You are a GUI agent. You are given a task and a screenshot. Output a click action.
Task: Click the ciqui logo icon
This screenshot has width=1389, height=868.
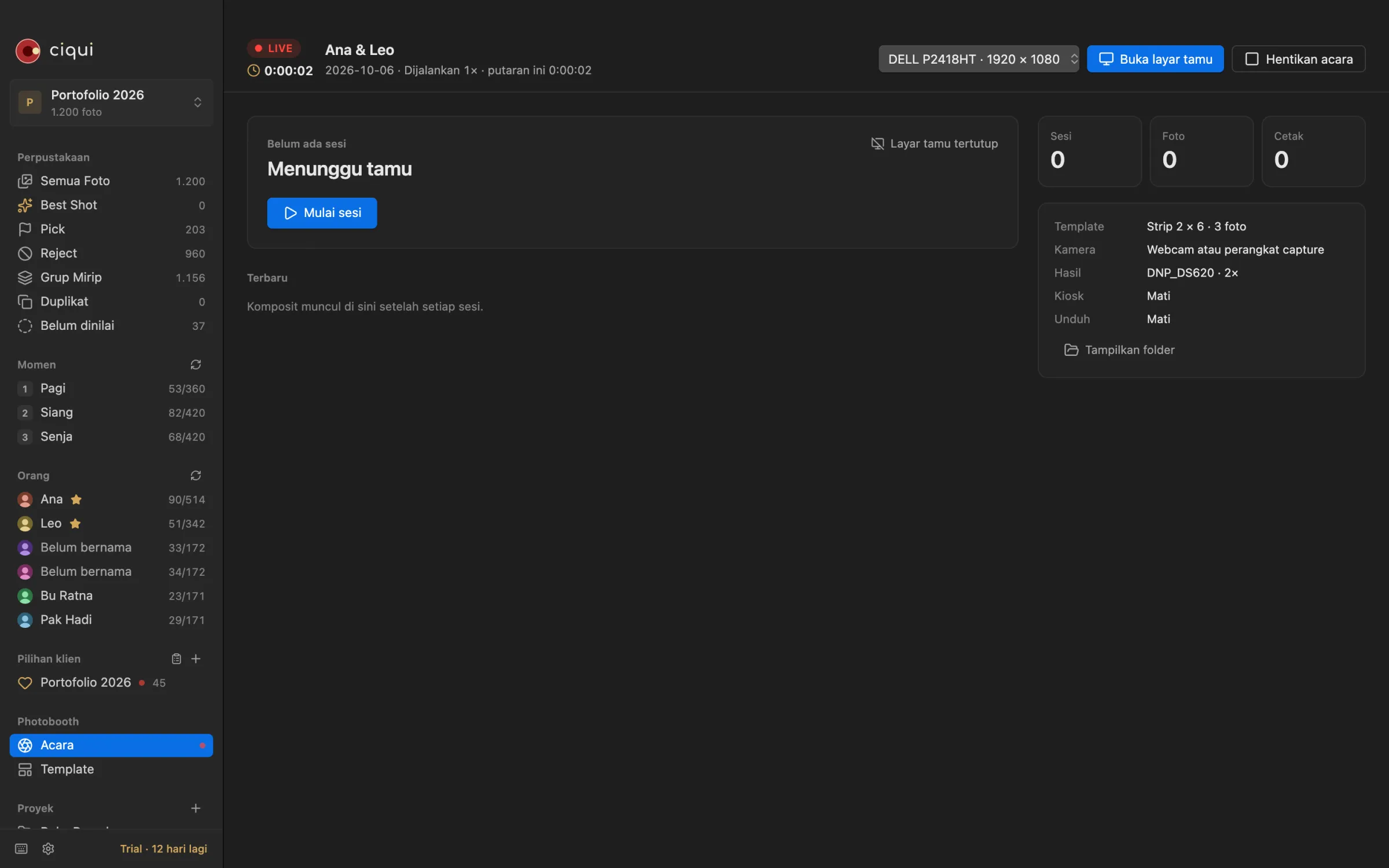click(28, 51)
